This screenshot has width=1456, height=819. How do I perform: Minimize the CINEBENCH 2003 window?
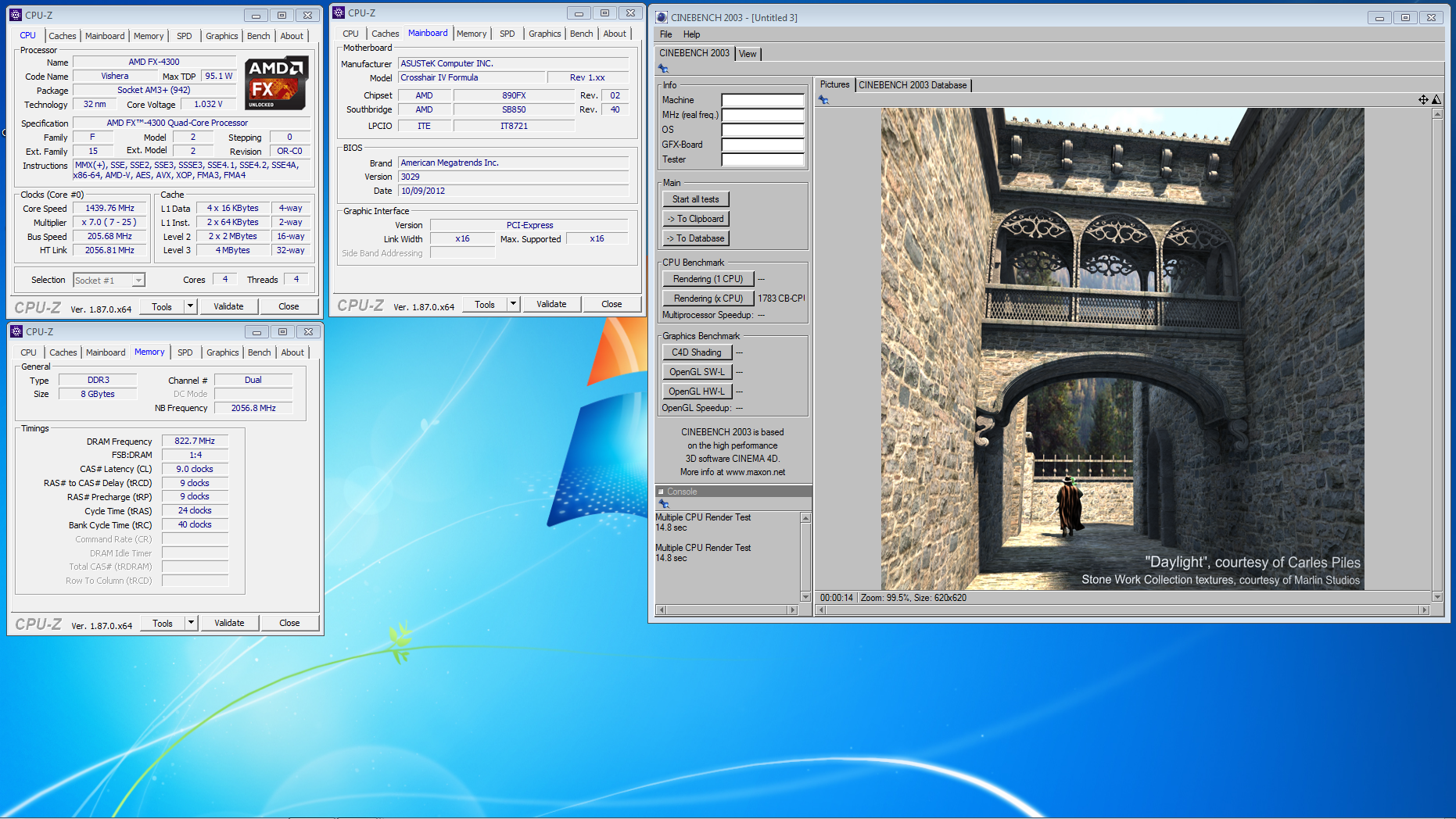tap(1379, 17)
